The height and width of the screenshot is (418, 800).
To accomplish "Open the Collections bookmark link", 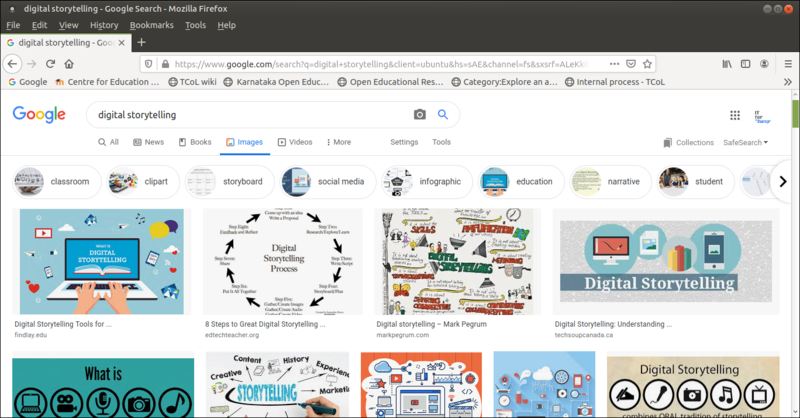I will (x=688, y=142).
